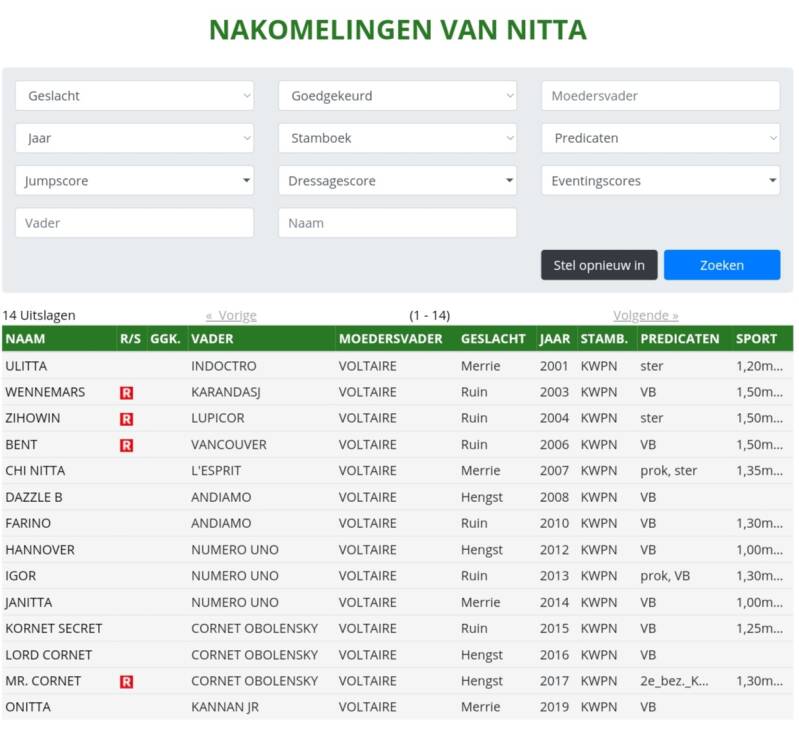Expand the Jaar dropdown

tap(135, 138)
